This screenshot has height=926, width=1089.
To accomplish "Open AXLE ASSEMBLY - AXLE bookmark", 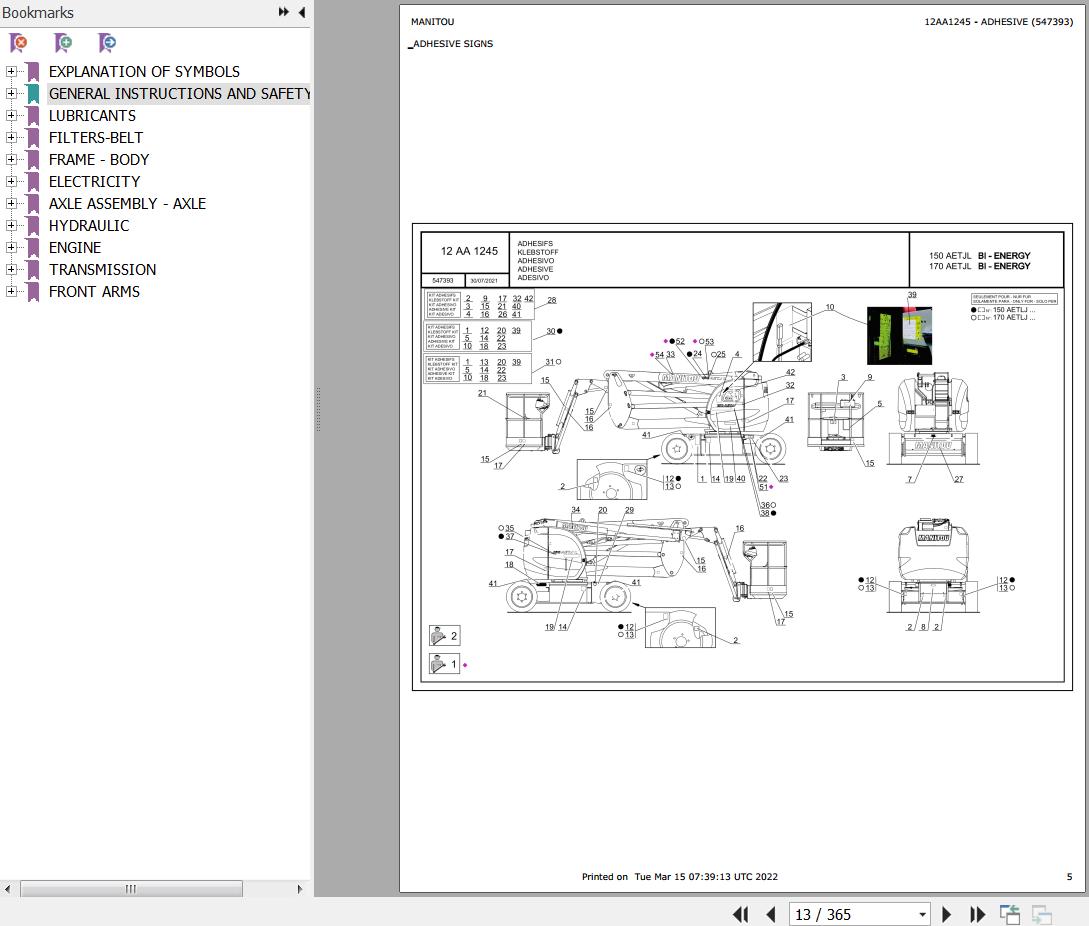I will point(127,204).
